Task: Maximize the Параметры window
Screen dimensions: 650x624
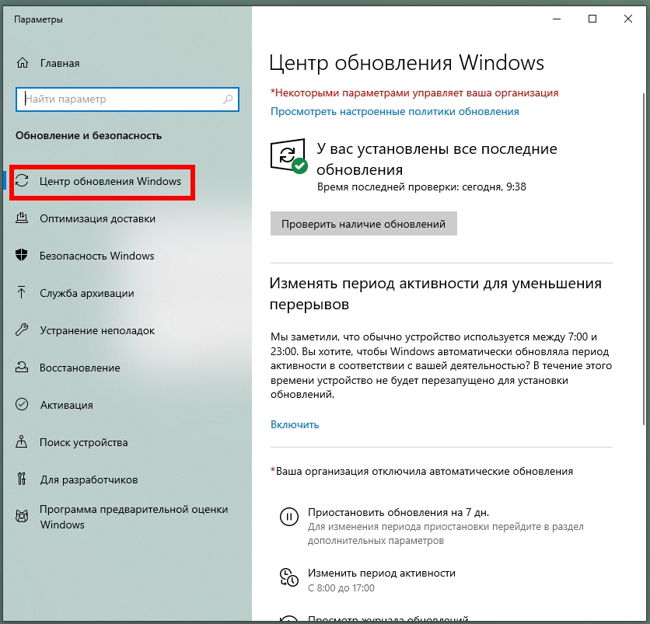Action: (x=592, y=19)
